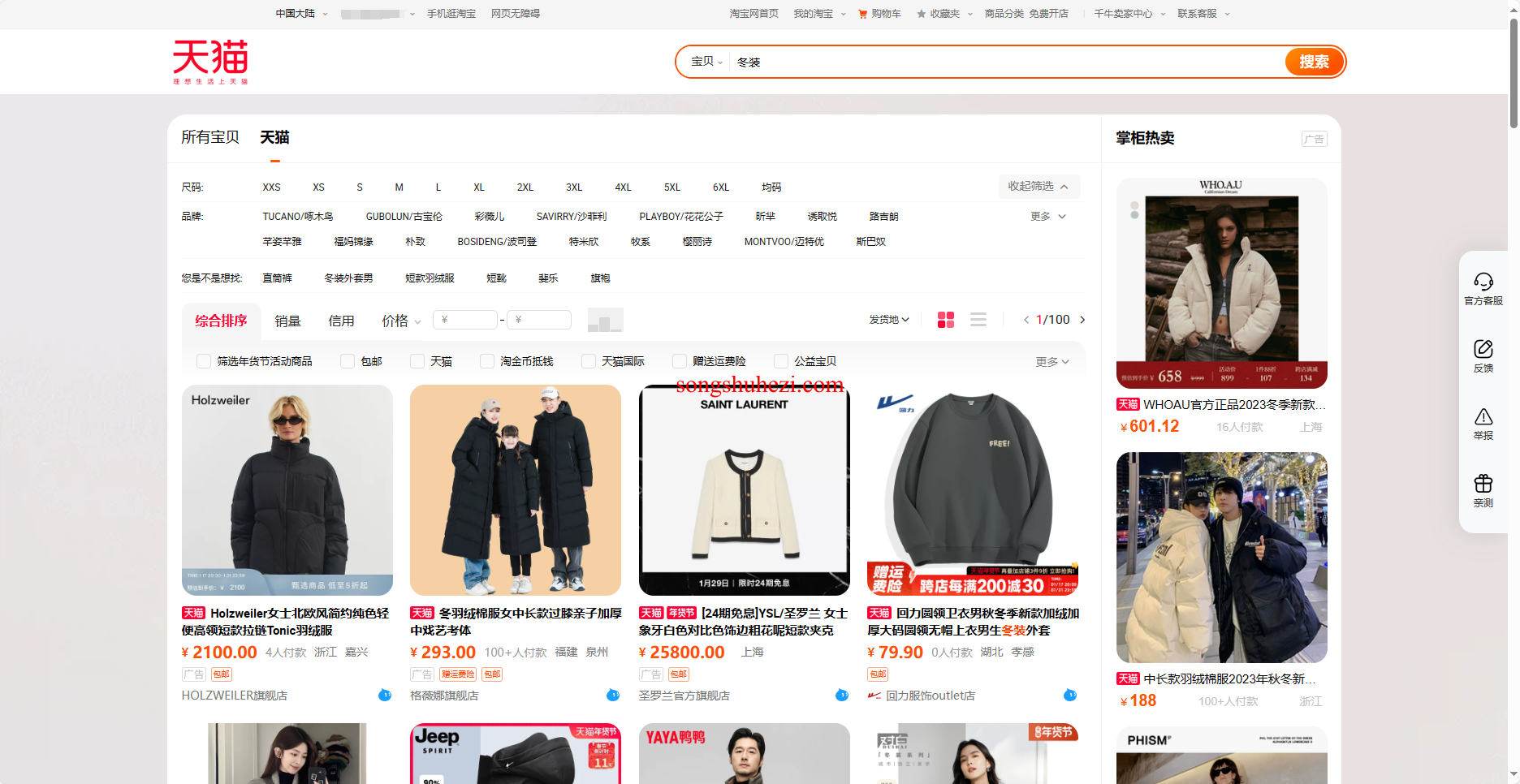Screen dimensions: 1520x784
Task: Filter by size 均码
Action: (771, 187)
